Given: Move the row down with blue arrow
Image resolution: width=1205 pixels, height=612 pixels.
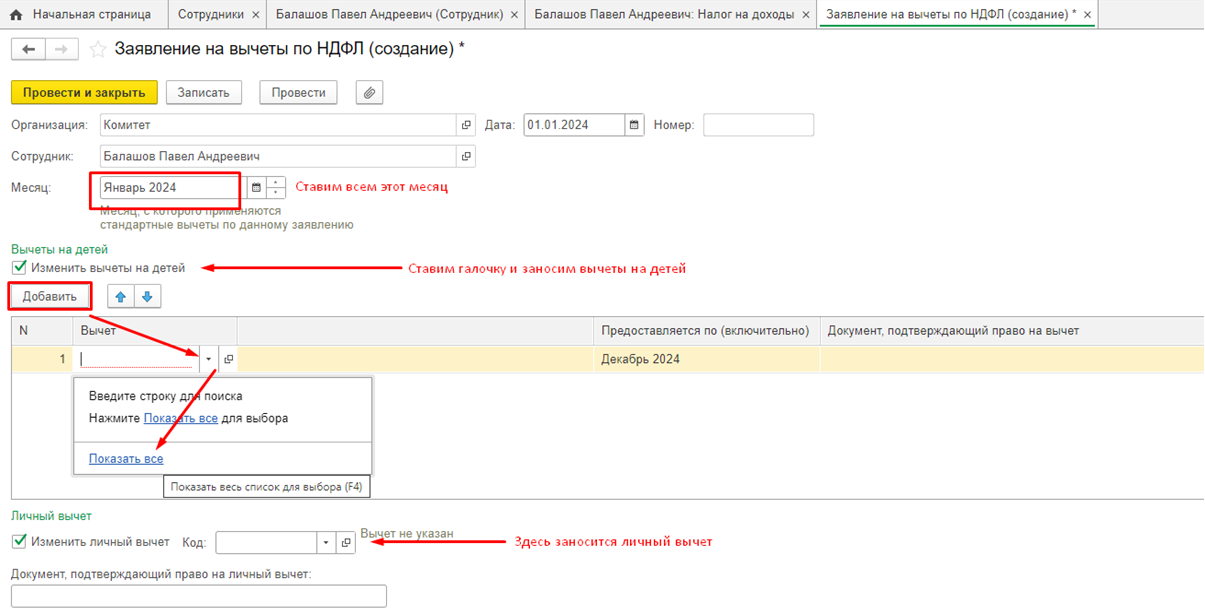Looking at the screenshot, I should coord(146,297).
